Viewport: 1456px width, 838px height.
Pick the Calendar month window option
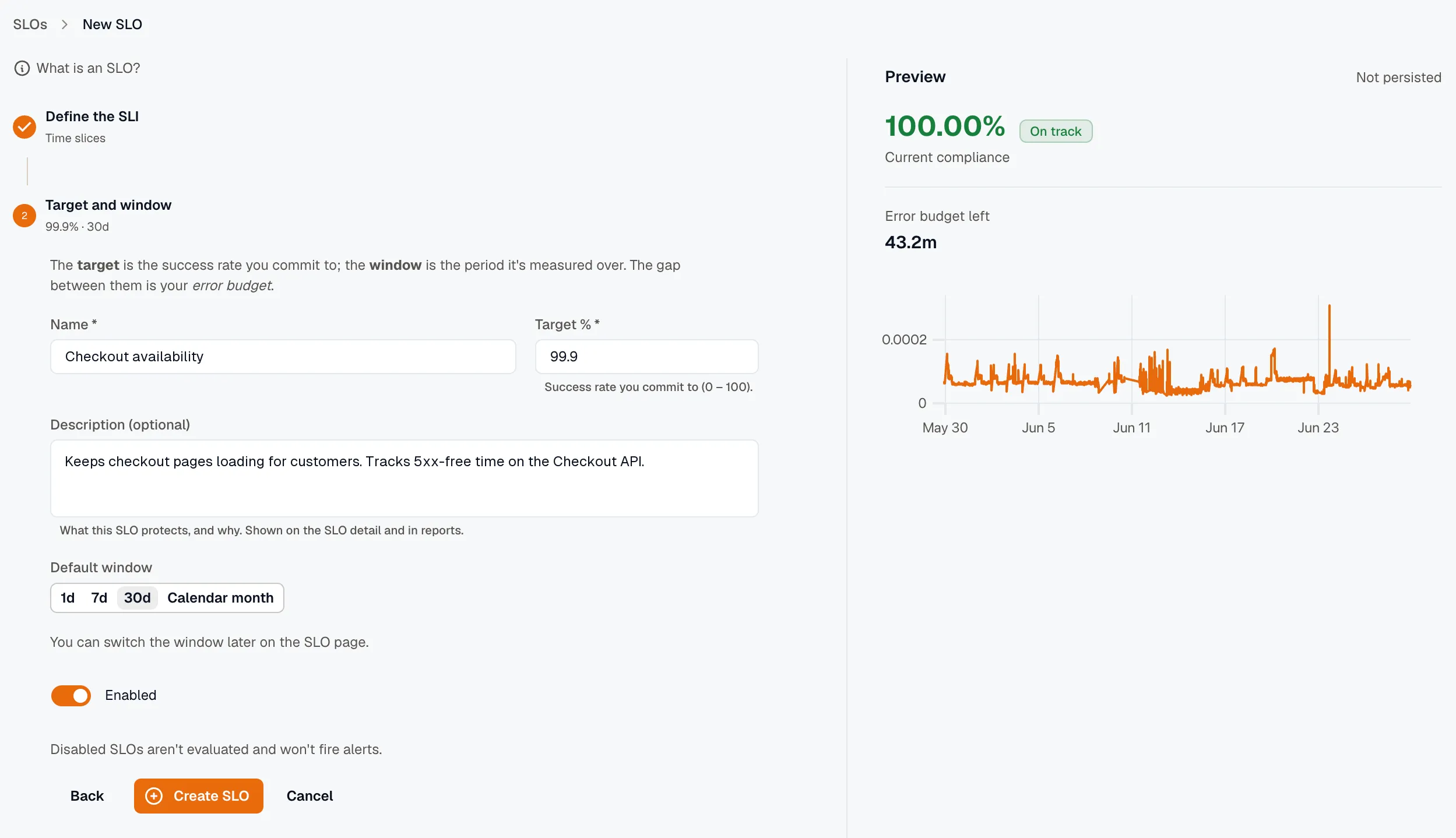coord(220,598)
